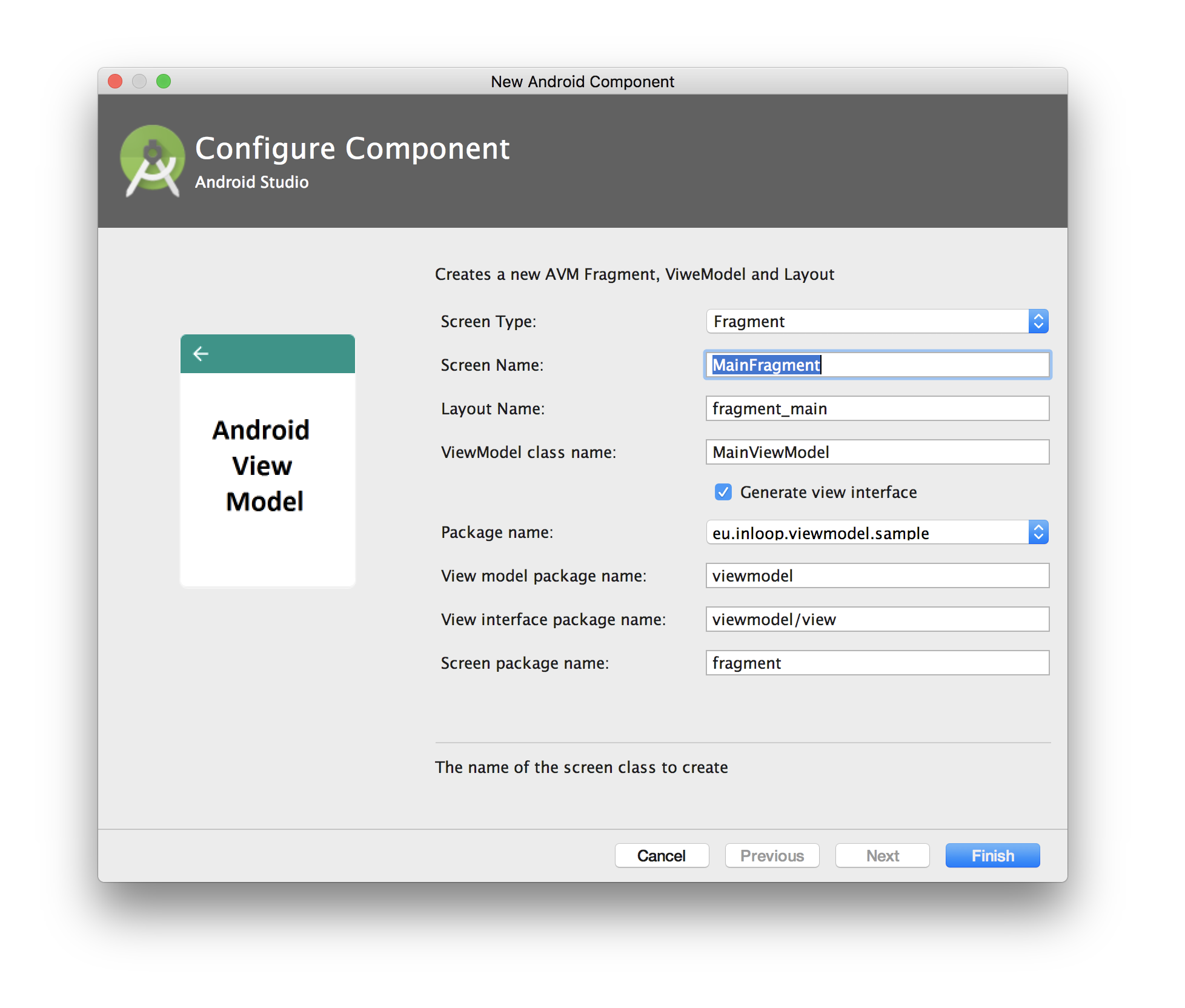Viewport: 1185px width, 1008px height.
Task: Expand the Fragment screen type selector
Action: (1038, 321)
